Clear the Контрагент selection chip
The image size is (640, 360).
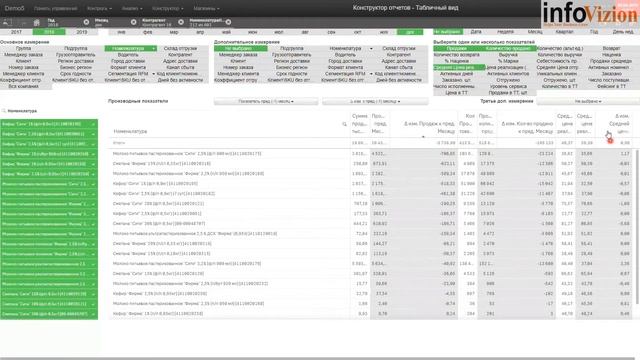181,22
